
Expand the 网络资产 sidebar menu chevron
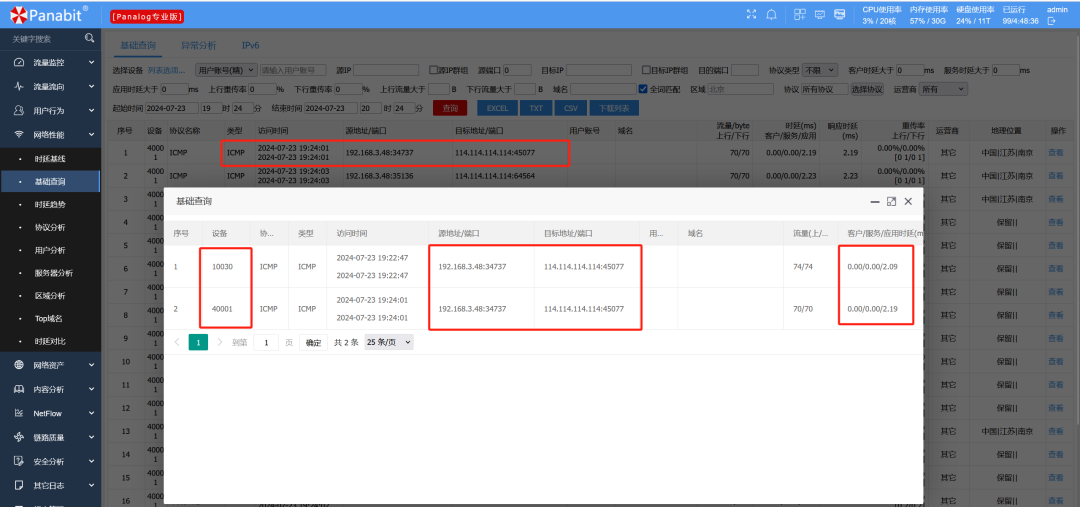(92, 365)
